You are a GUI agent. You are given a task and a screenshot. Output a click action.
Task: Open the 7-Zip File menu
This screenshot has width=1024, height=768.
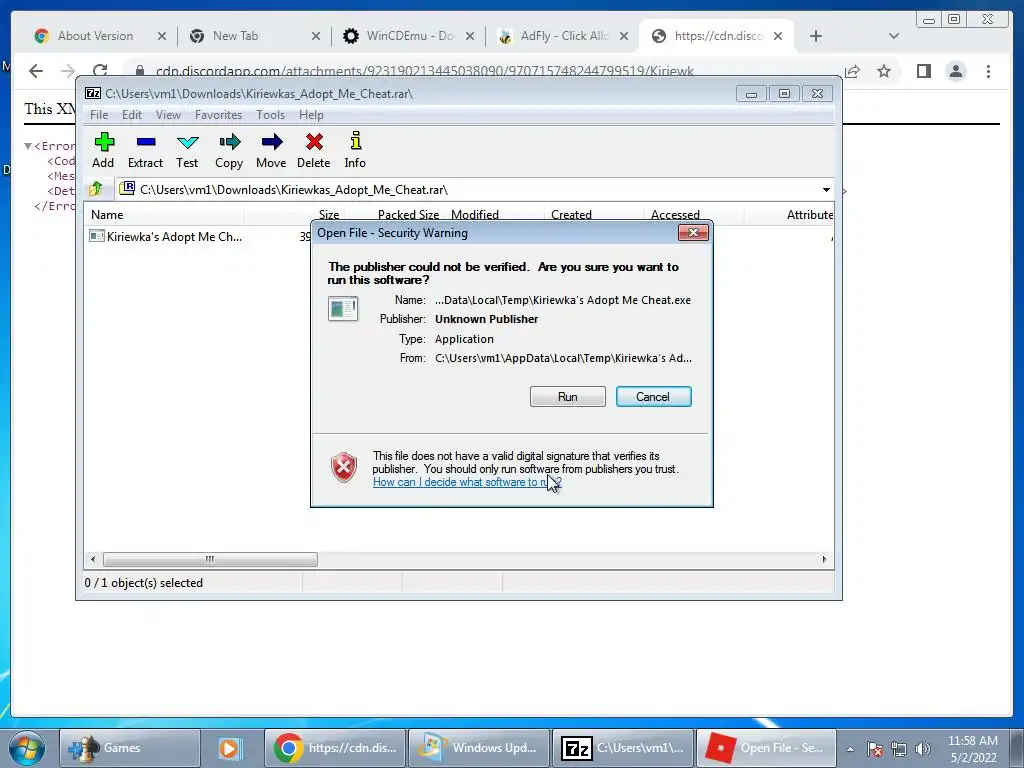click(x=99, y=115)
